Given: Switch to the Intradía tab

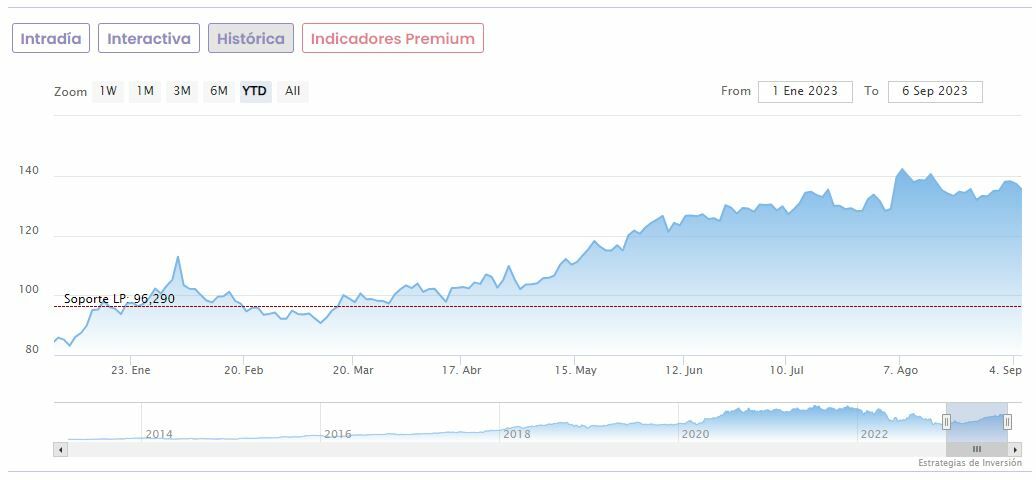Looking at the screenshot, I should (51, 39).
